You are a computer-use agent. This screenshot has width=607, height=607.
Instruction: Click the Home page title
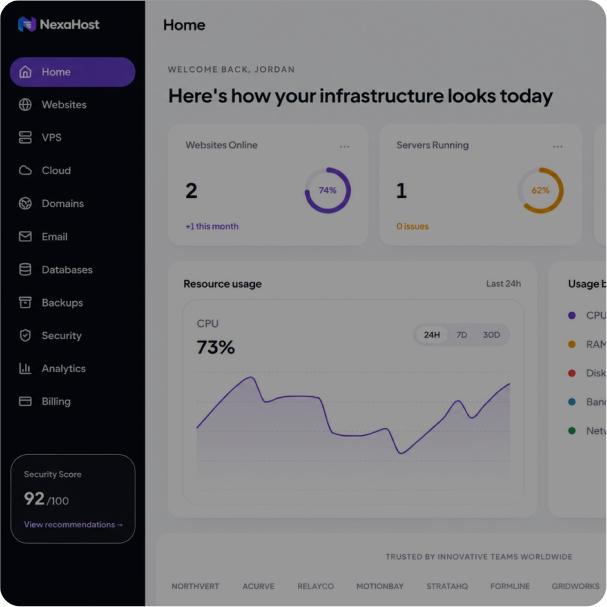click(x=184, y=25)
